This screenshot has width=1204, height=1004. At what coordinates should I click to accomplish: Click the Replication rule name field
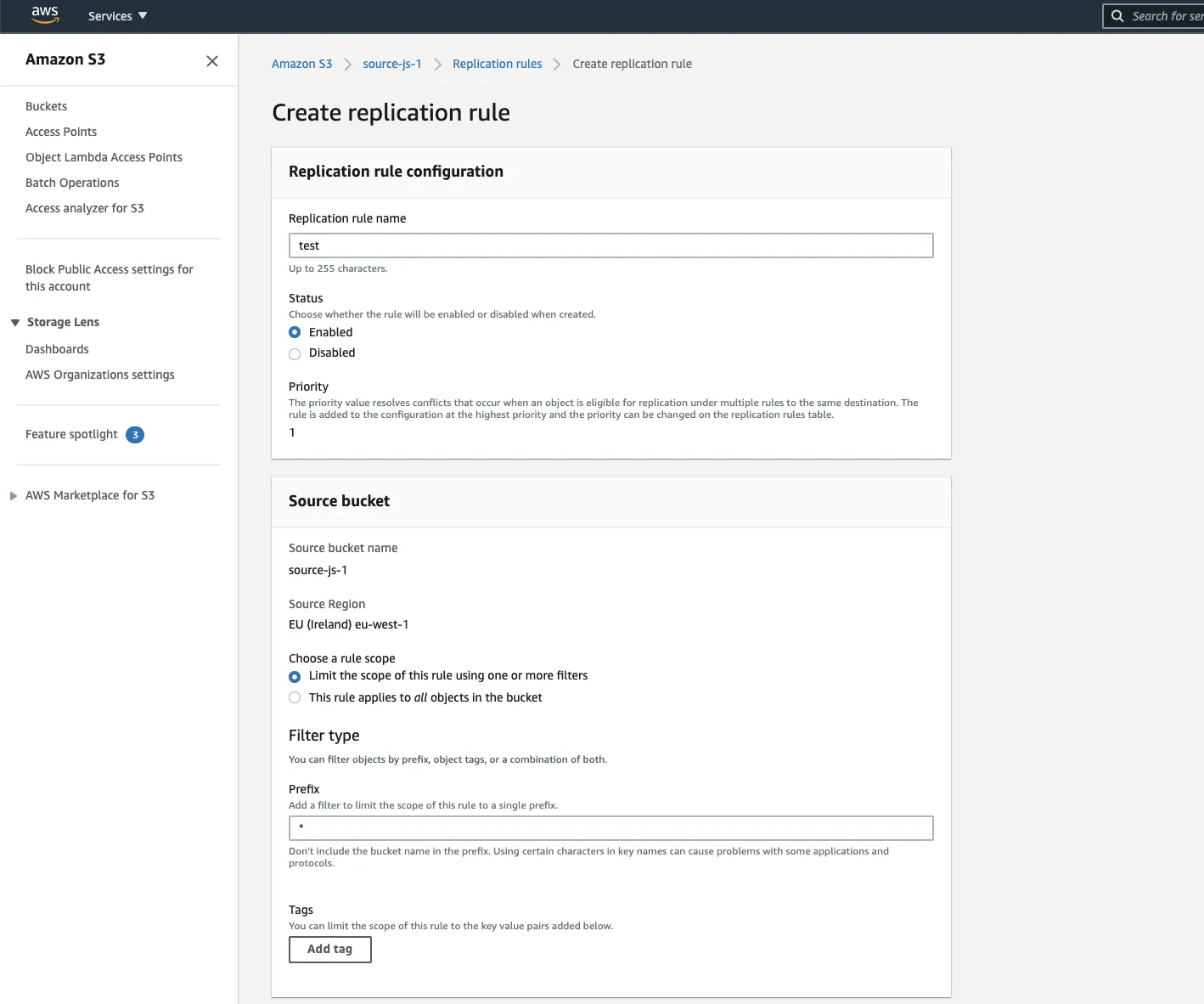tap(610, 245)
